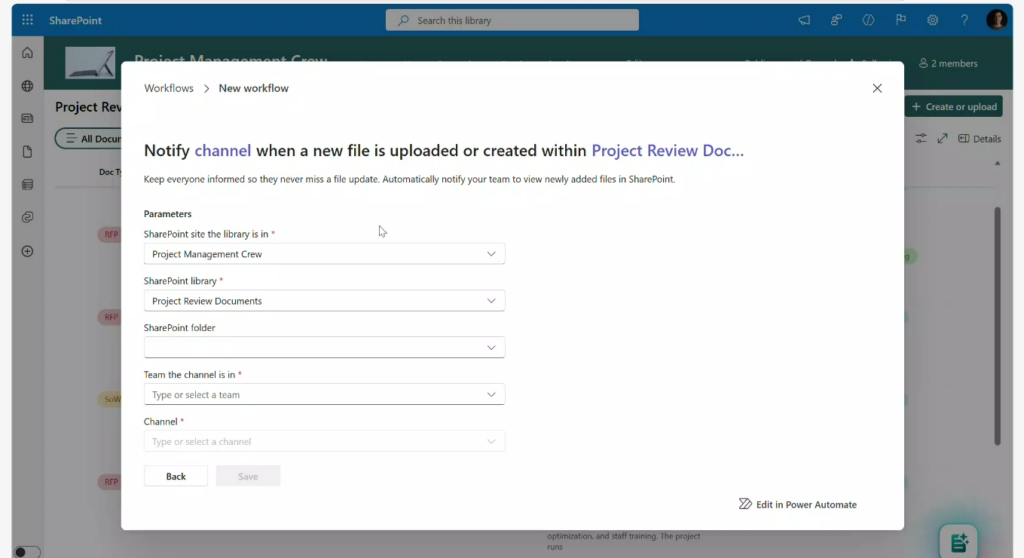This screenshot has width=1024, height=558.
Task: Open the files page icon in sidebar
Action: click(27, 152)
